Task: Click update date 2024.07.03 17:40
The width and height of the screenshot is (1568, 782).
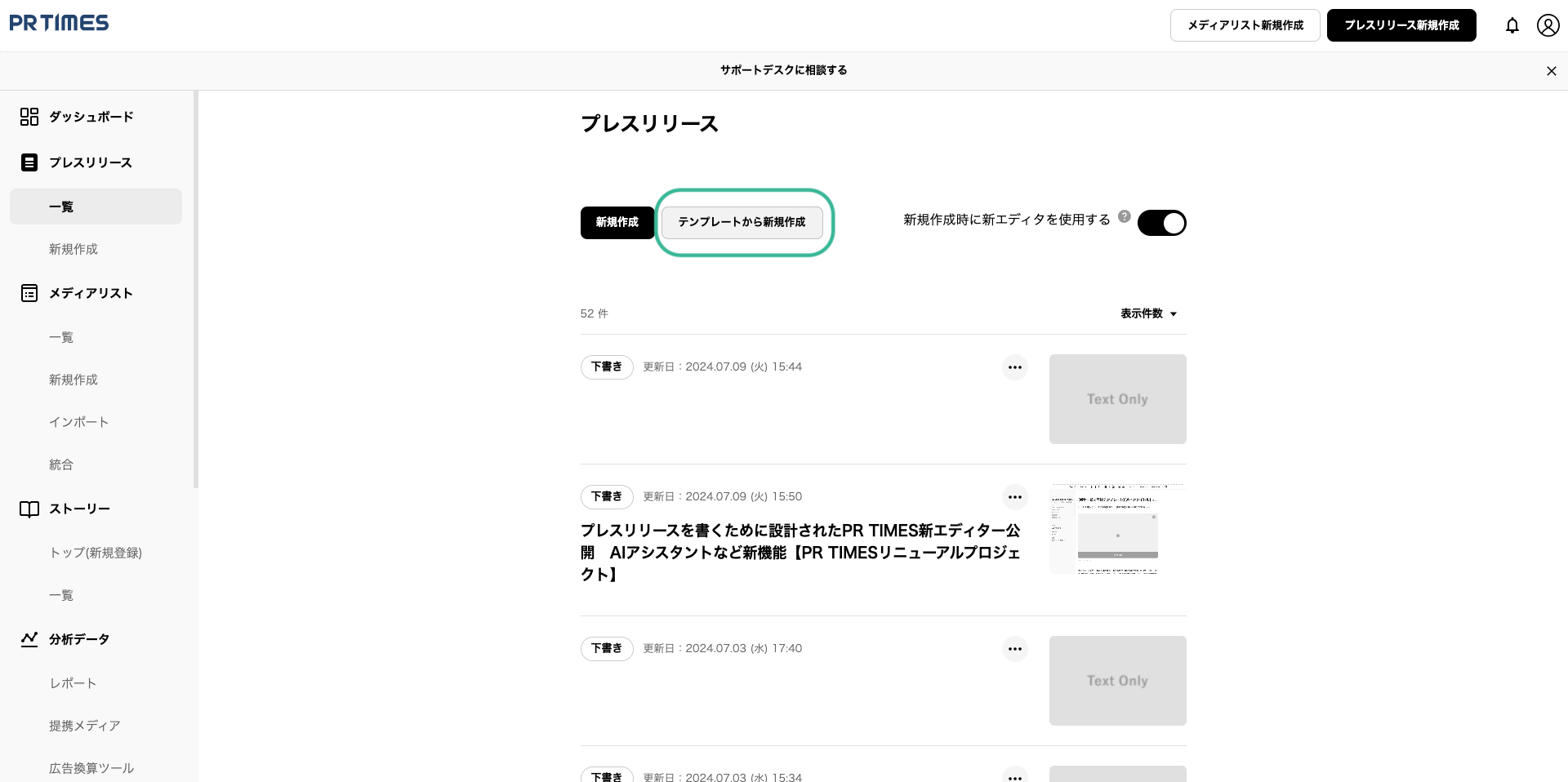Action: (x=723, y=649)
